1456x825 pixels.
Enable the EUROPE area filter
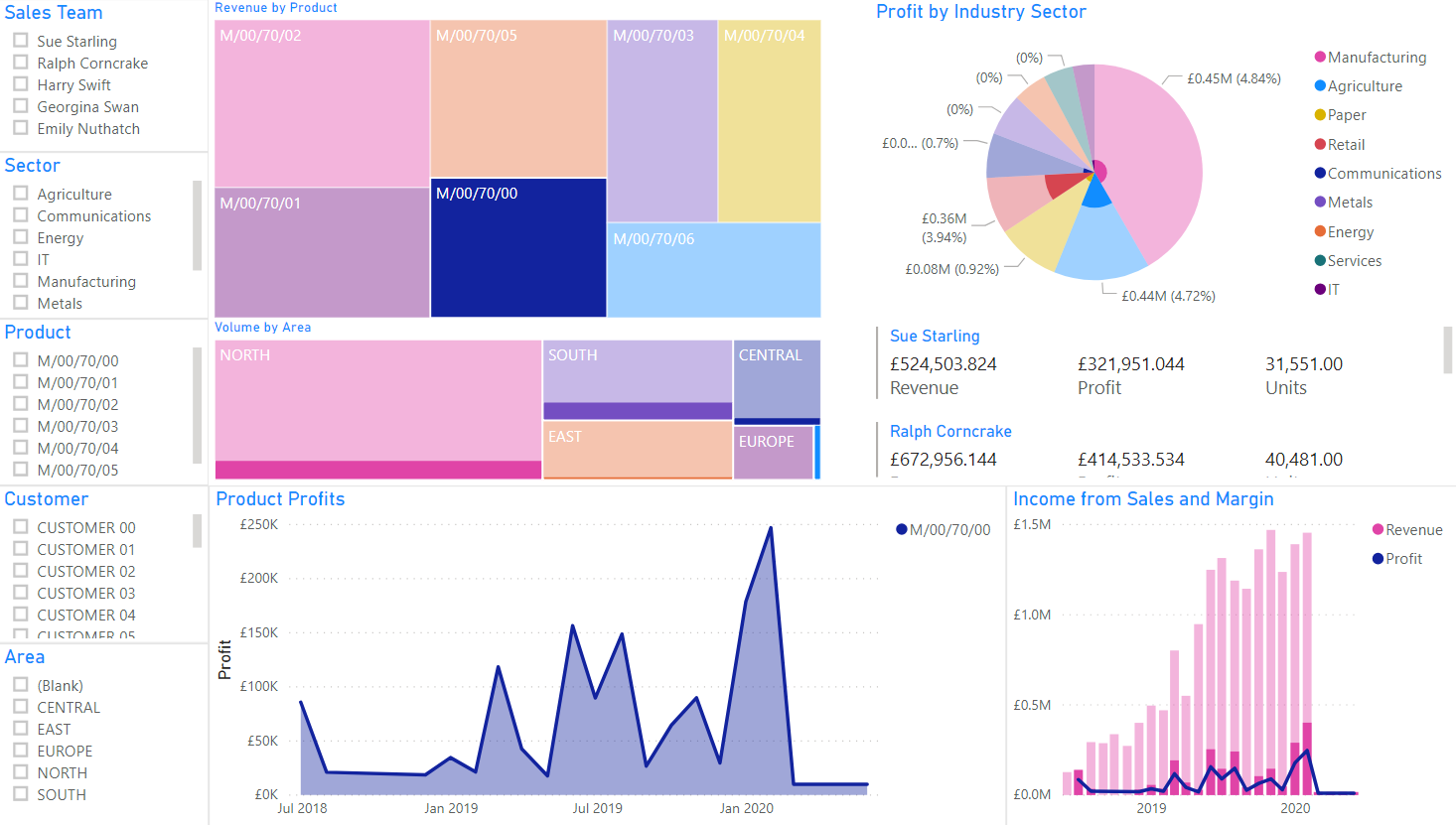(20, 751)
